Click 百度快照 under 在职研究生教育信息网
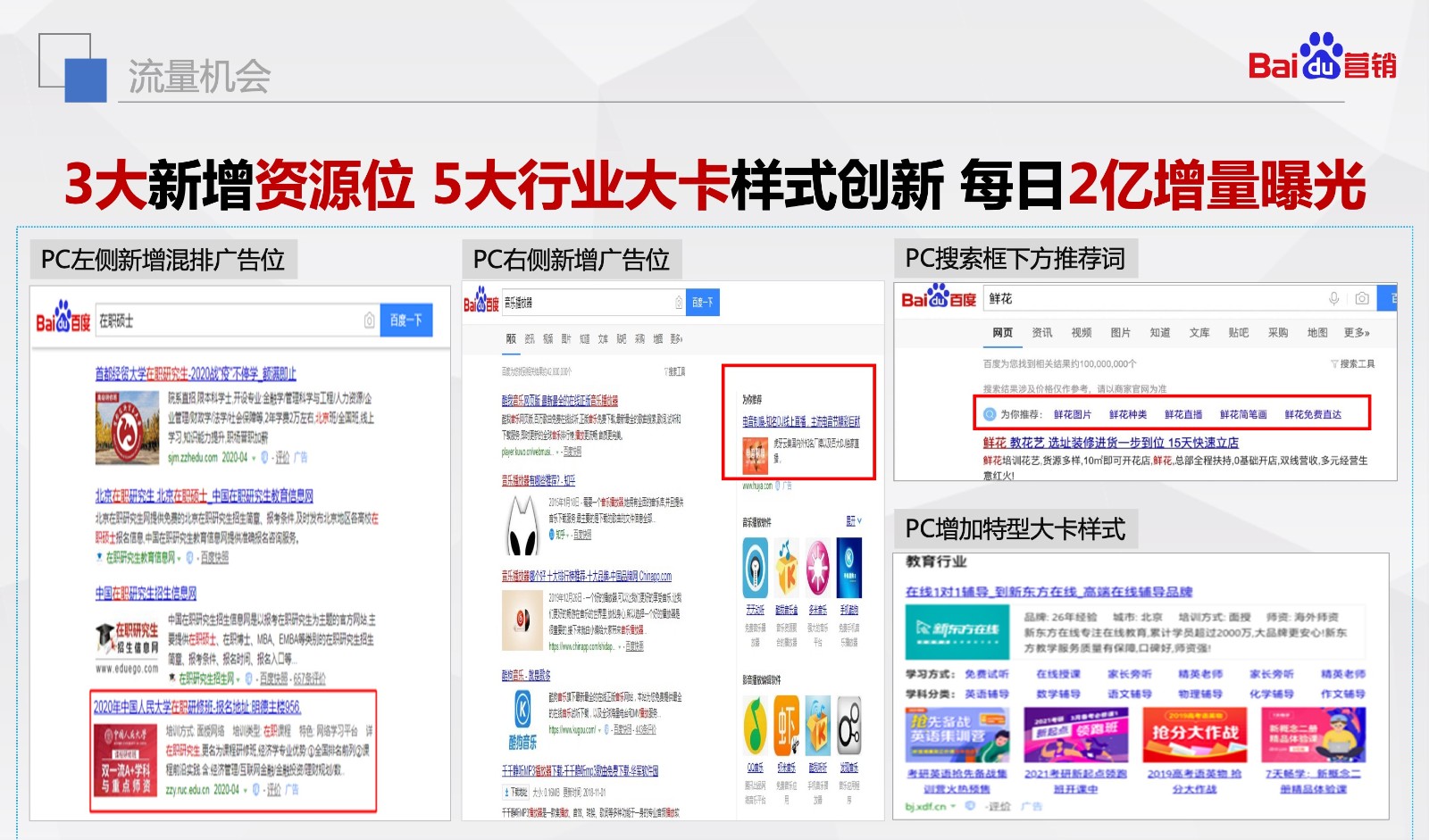Screen dimensions: 1429x840 [x=214, y=558]
